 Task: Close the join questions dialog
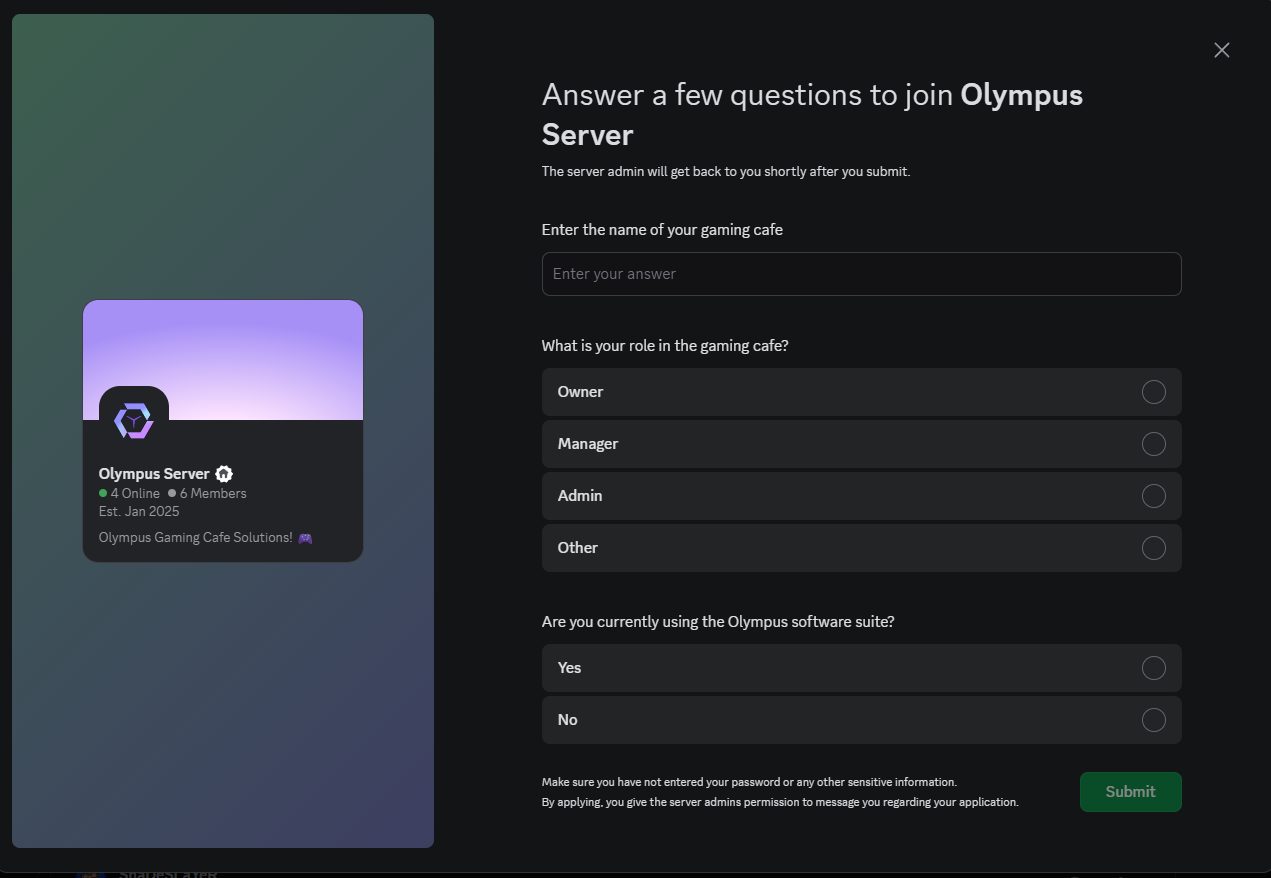click(x=1221, y=49)
